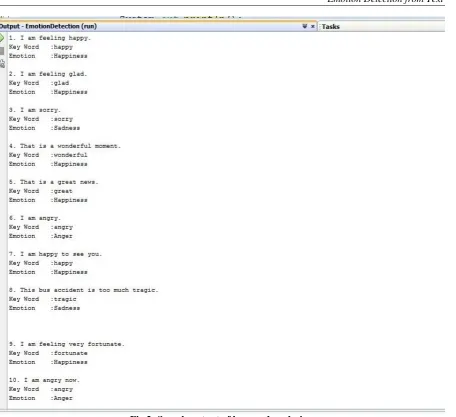The width and height of the screenshot is (456, 417).
Task: Click the line '6. I am angry.'
Action: coord(35,218)
